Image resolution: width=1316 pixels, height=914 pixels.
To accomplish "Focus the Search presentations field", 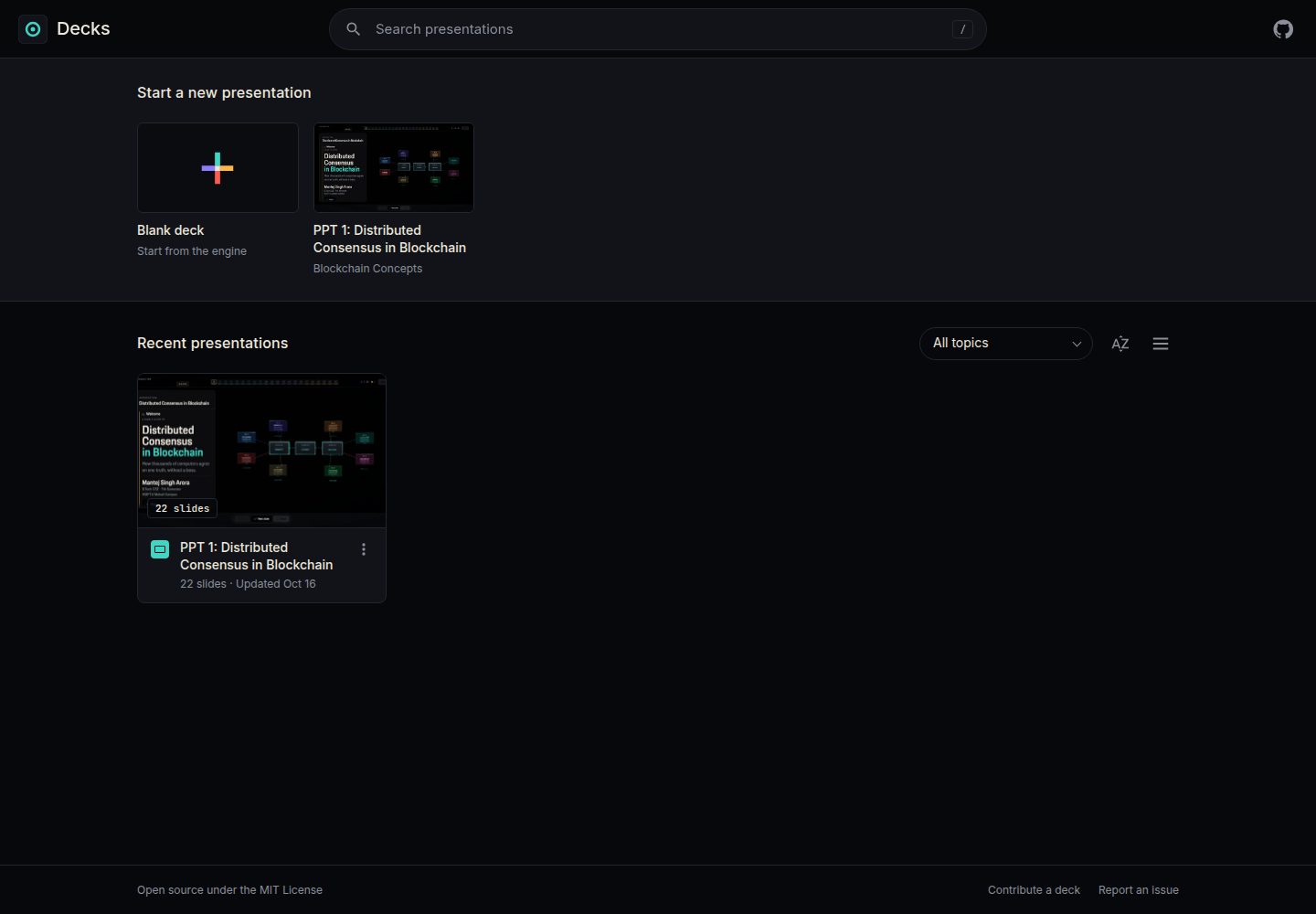I will 658,29.
